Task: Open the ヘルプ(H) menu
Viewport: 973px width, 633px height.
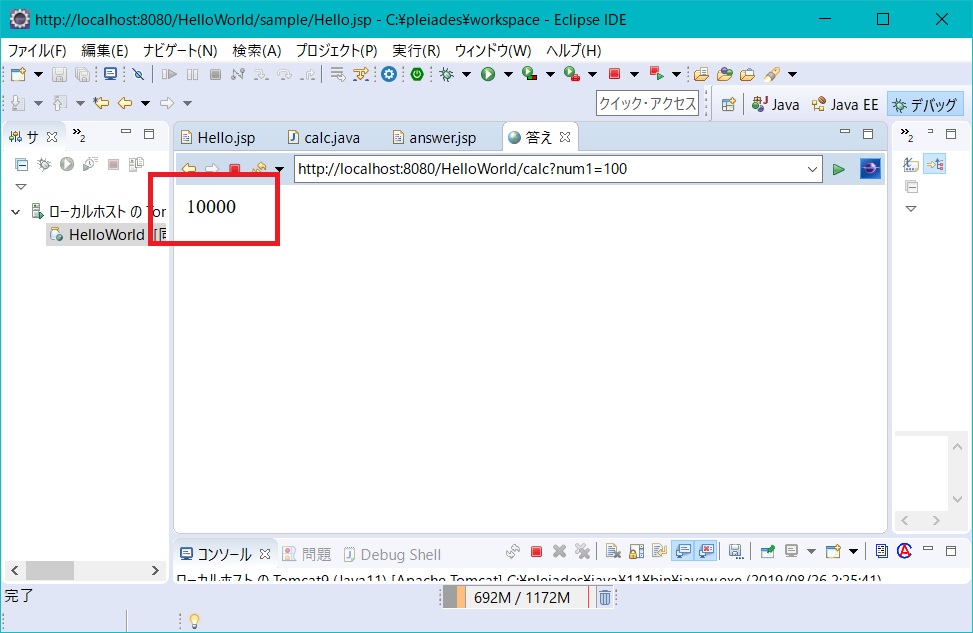Action: click(x=573, y=50)
